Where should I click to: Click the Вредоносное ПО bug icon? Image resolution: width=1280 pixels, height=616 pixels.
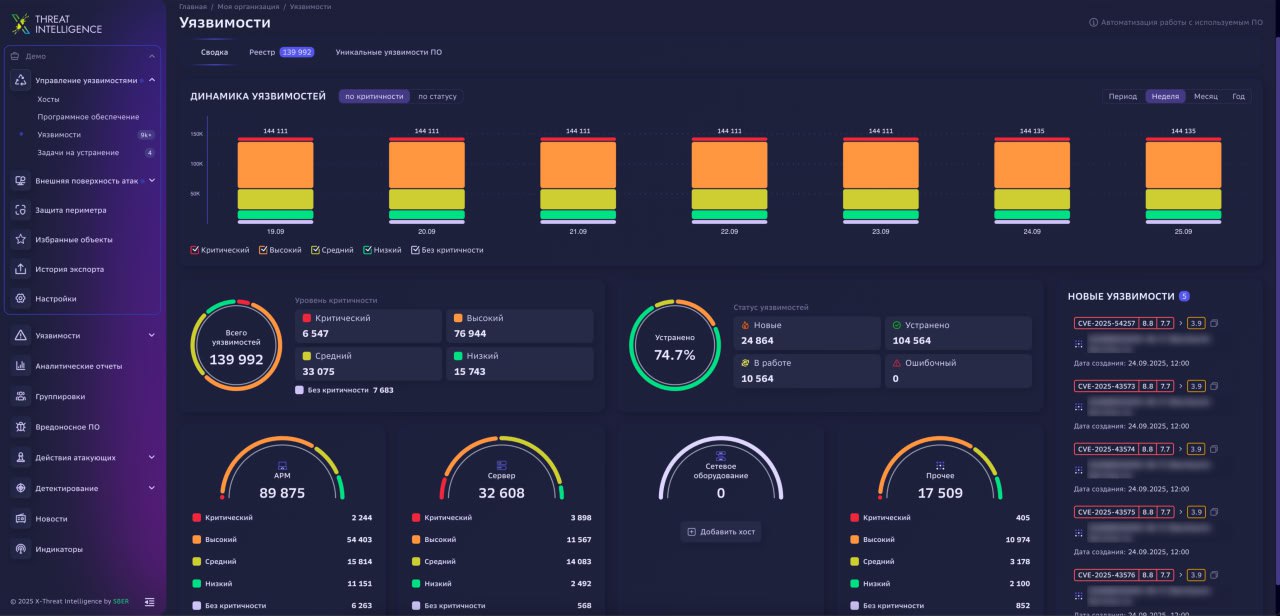21,427
